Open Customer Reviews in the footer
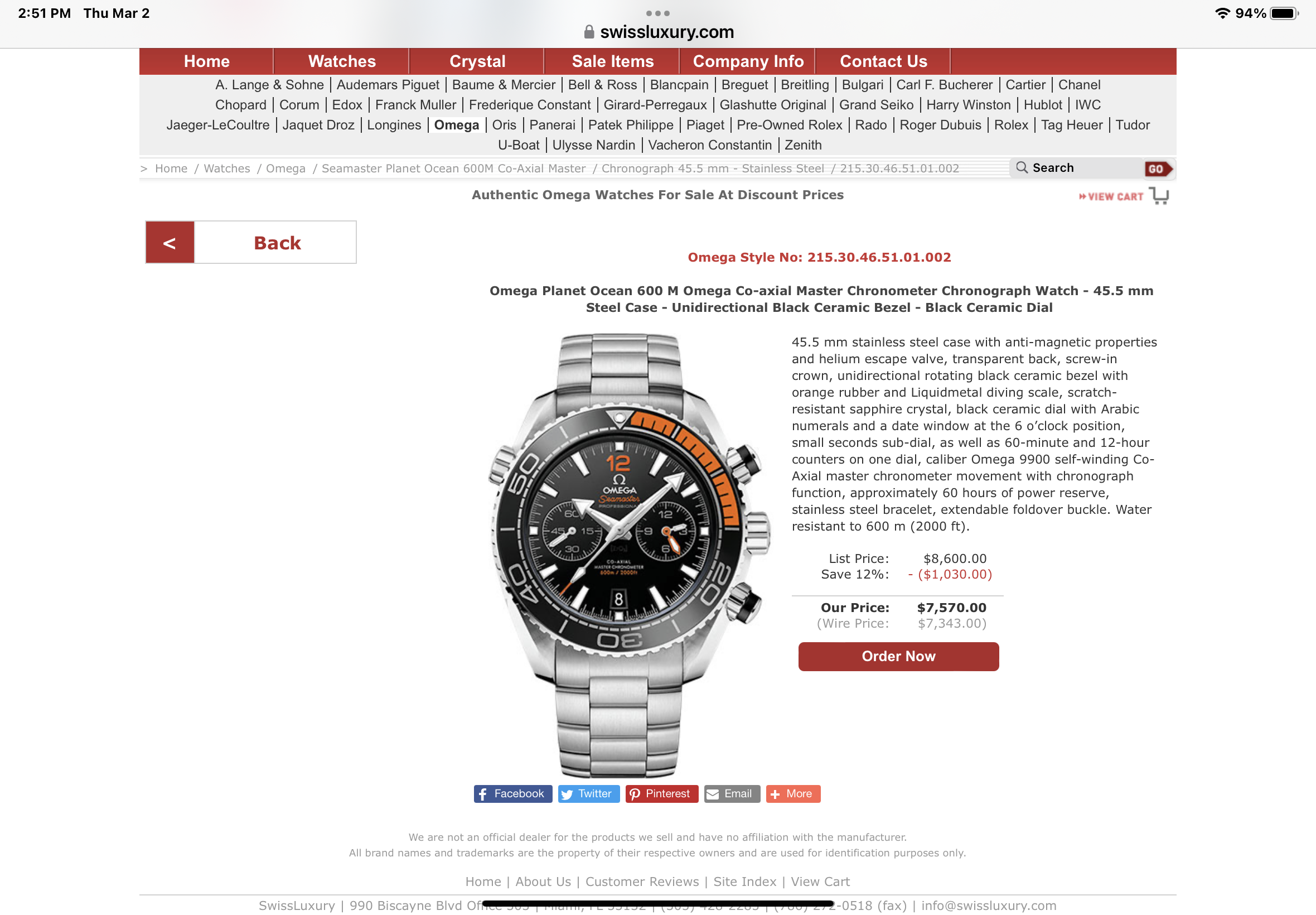1316x915 pixels. tap(641, 881)
